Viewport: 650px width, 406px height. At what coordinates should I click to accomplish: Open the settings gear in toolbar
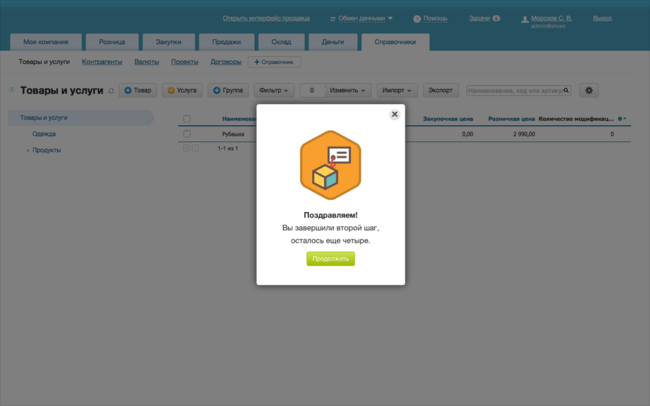click(x=589, y=90)
